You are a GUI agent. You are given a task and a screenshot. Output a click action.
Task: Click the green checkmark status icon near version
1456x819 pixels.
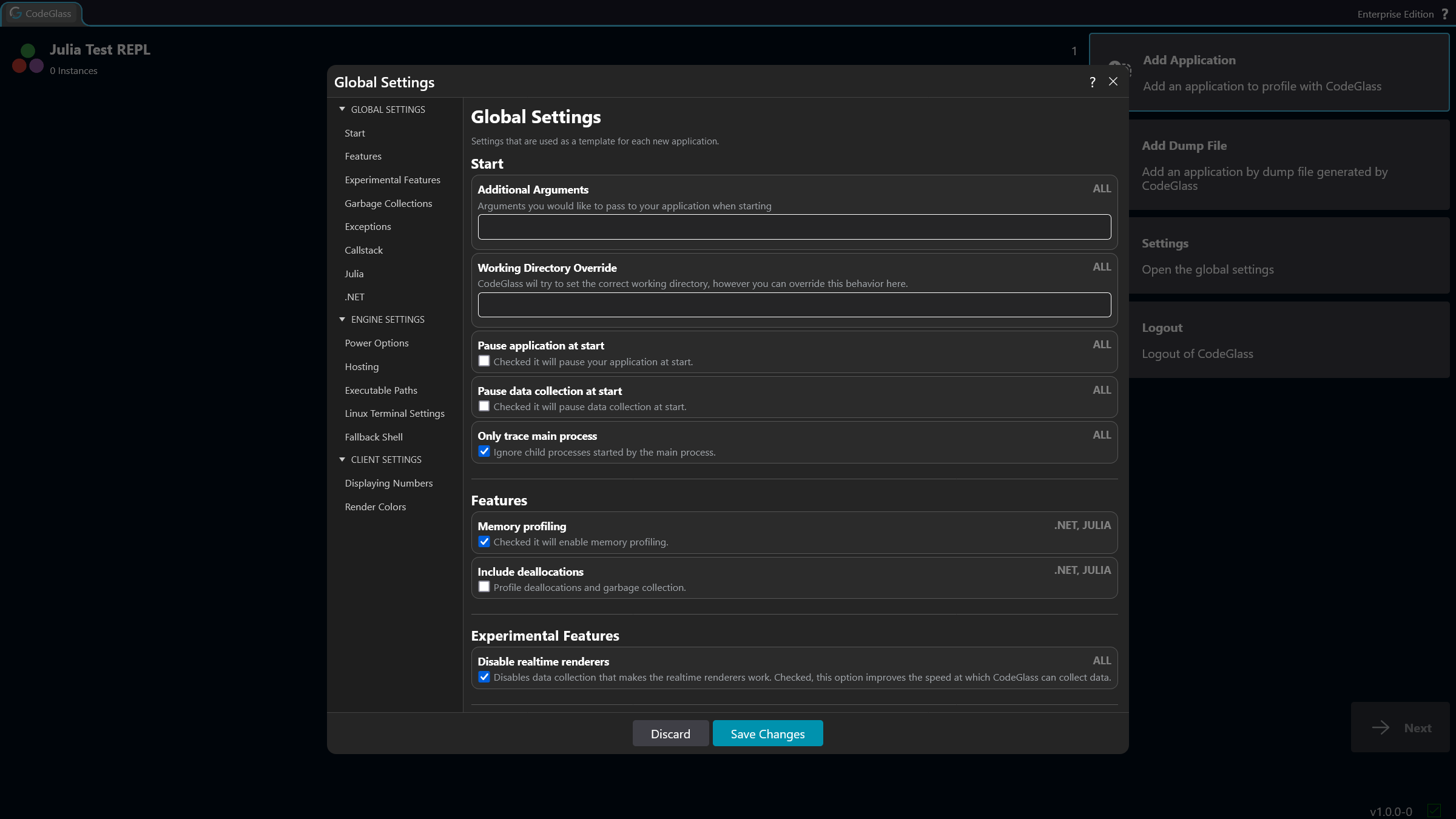(1434, 811)
